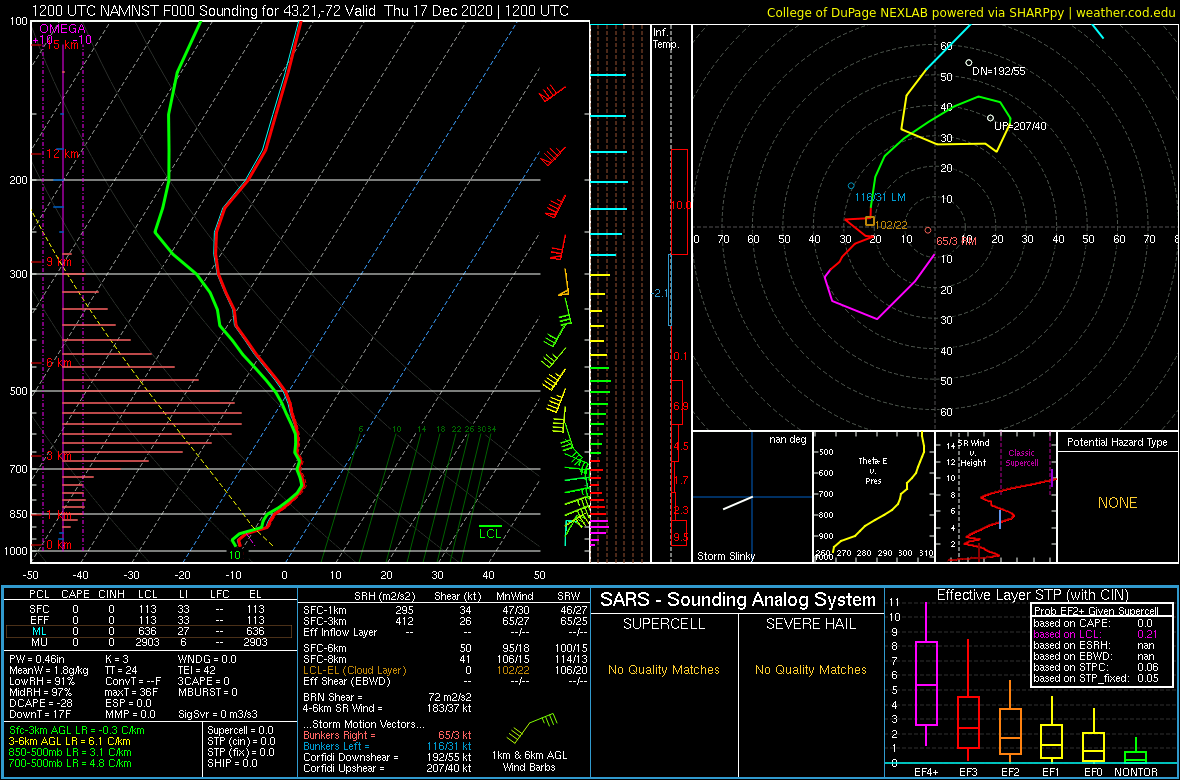Click the SR Wind v. Height inset plot

(x=995, y=497)
